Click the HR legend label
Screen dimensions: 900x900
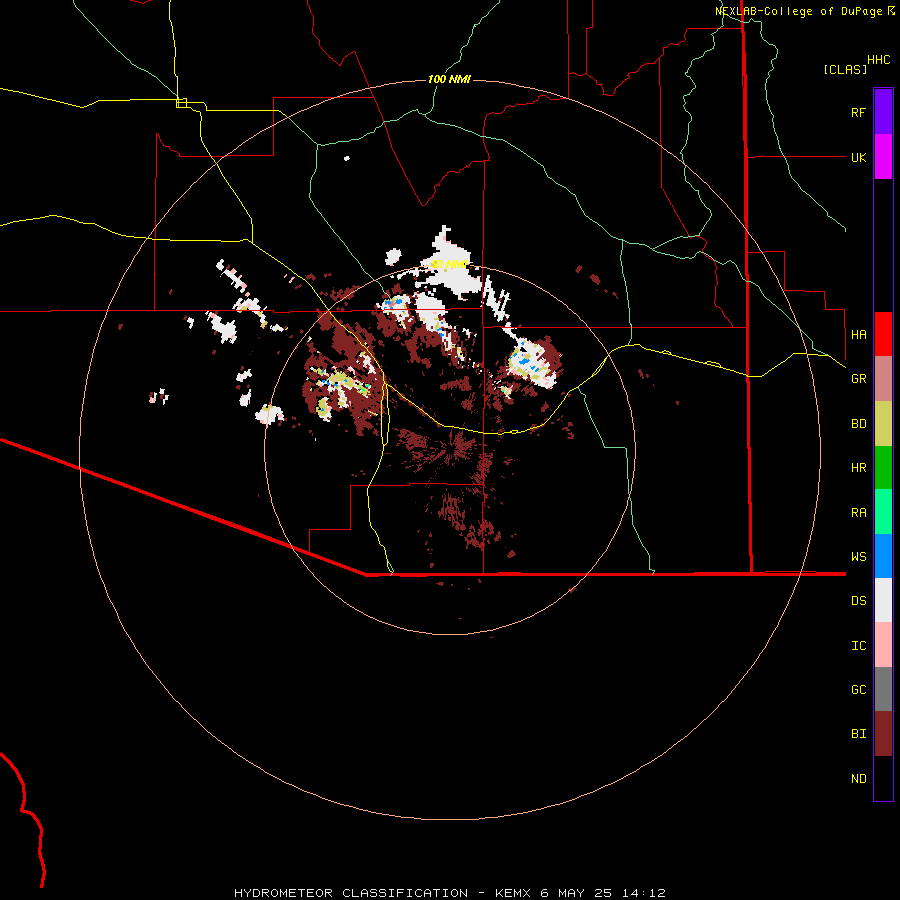pyautogui.click(x=858, y=468)
